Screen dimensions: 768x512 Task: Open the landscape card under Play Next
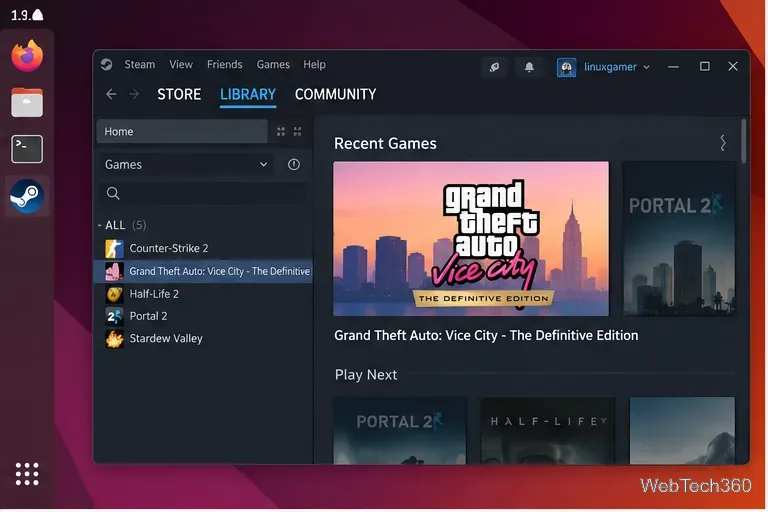point(682,430)
